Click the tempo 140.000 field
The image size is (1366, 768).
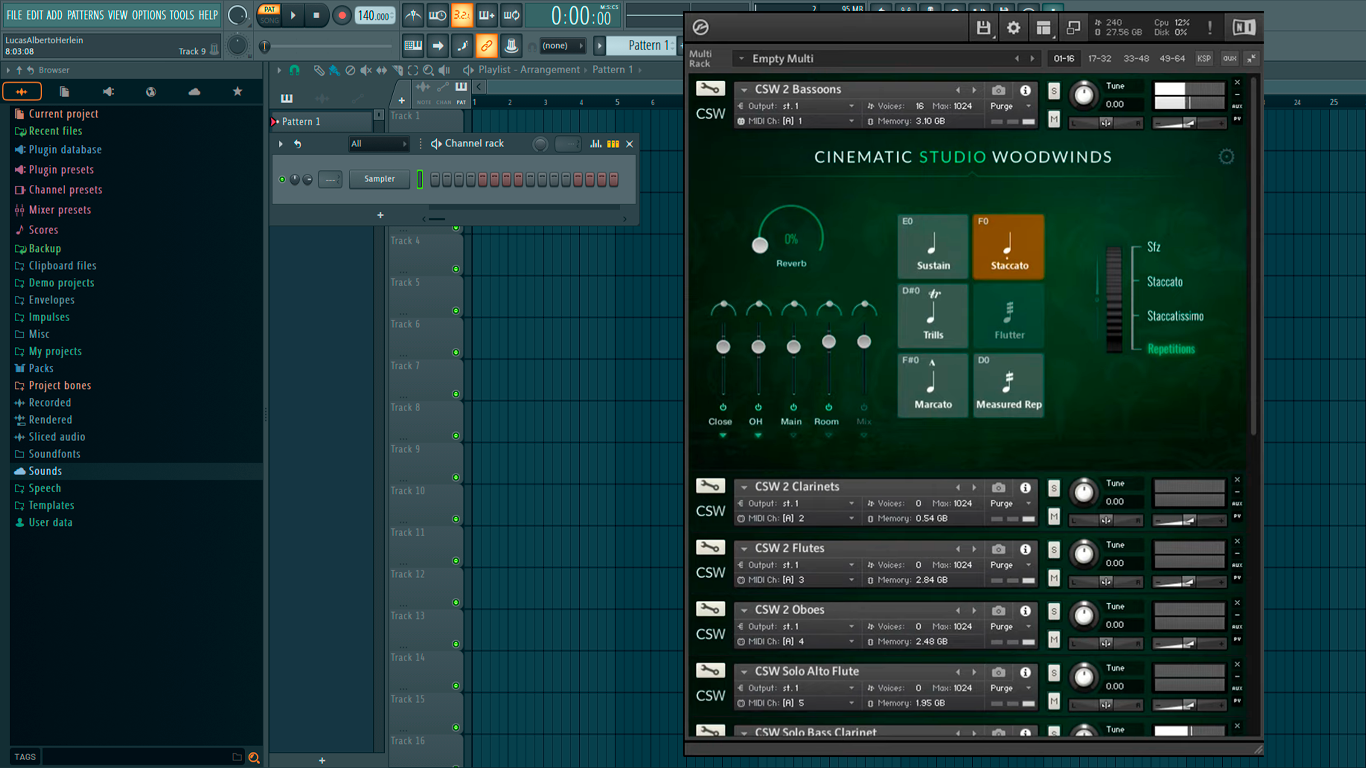tap(375, 16)
